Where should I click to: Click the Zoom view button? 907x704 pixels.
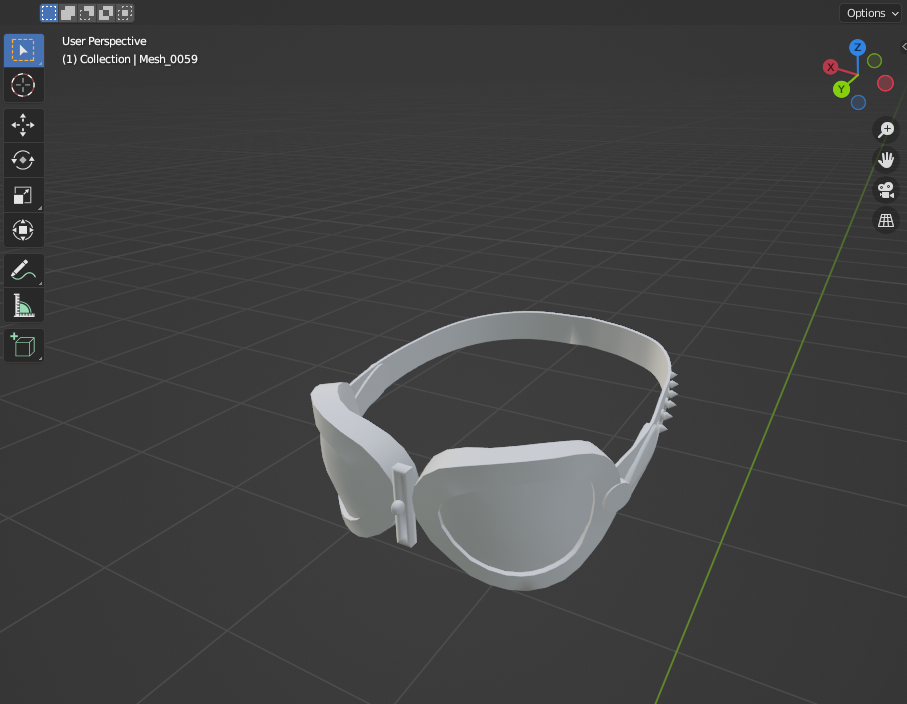(886, 130)
